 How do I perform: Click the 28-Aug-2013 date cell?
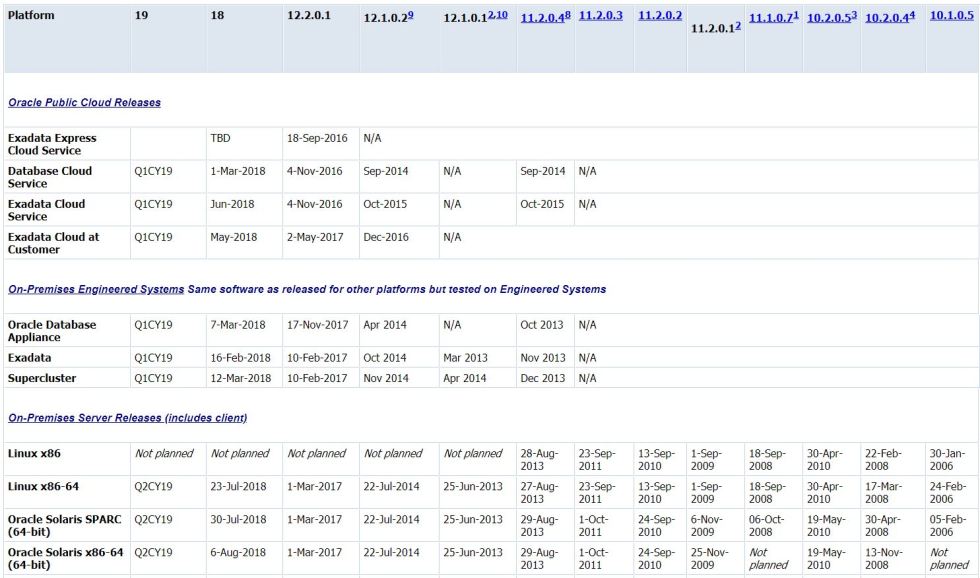[x=539, y=460]
